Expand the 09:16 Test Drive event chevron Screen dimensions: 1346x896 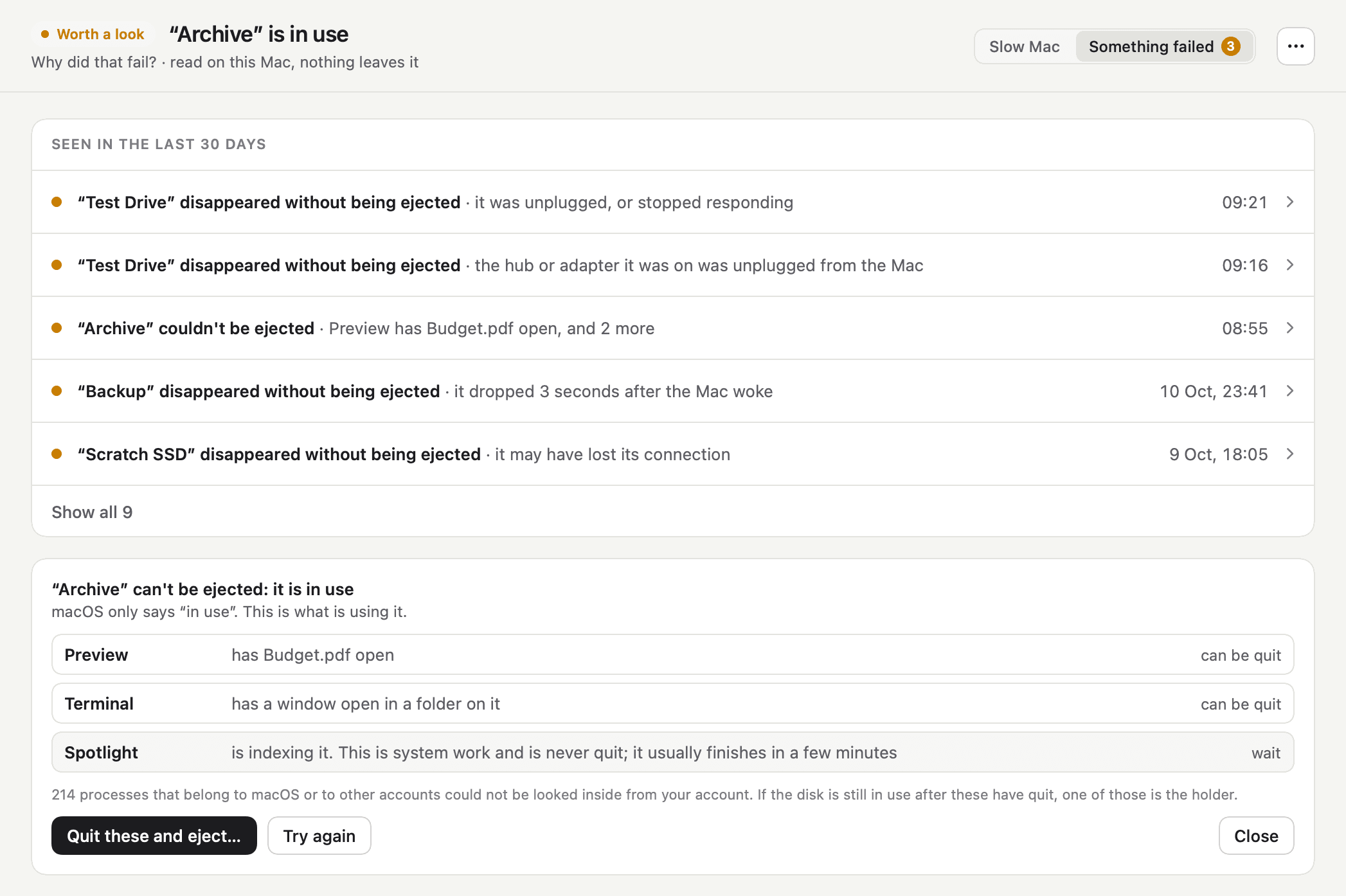[x=1289, y=265]
